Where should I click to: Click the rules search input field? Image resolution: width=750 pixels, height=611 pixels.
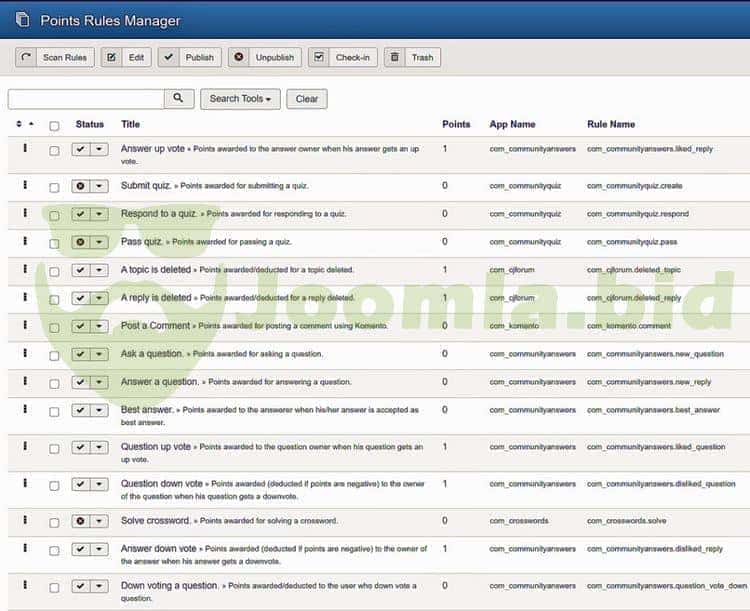click(86, 99)
